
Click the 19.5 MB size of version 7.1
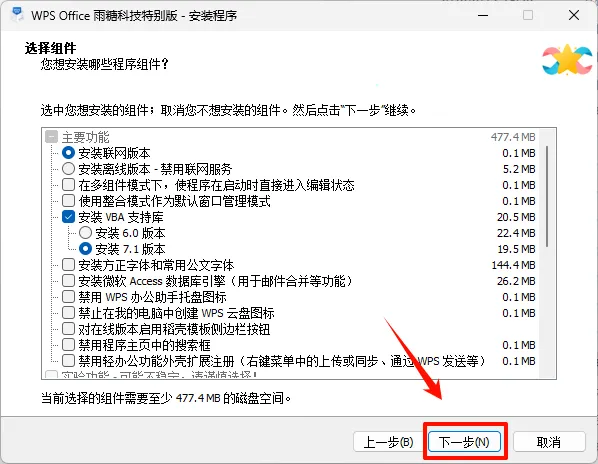516,249
